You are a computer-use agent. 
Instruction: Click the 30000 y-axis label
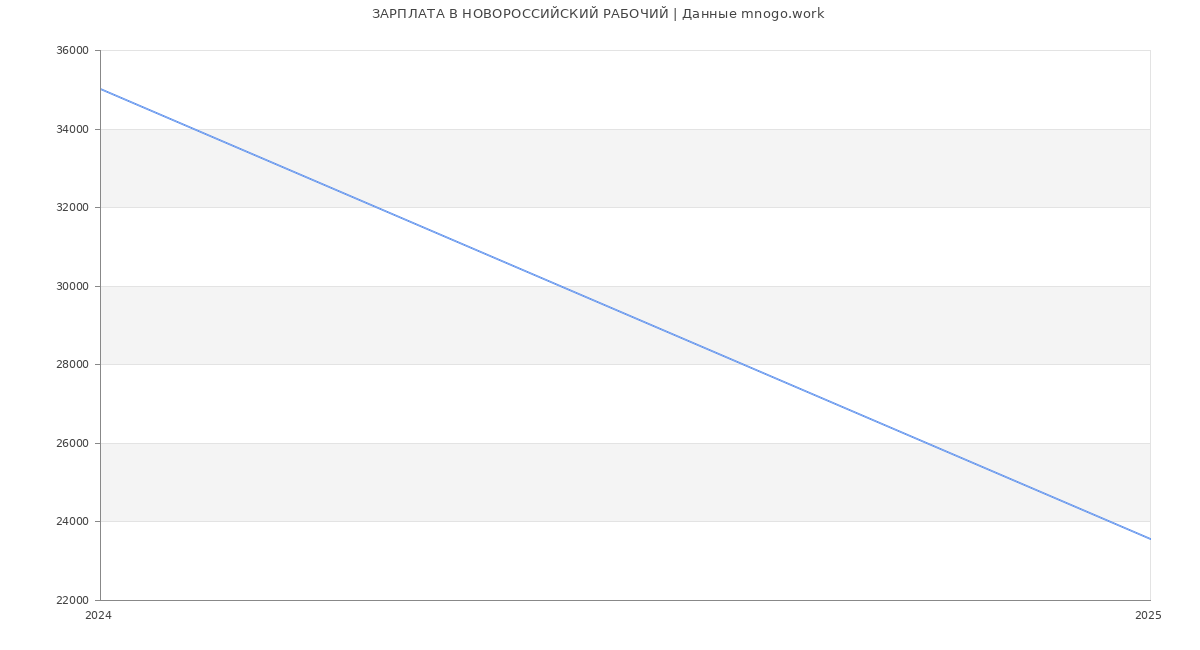click(72, 286)
